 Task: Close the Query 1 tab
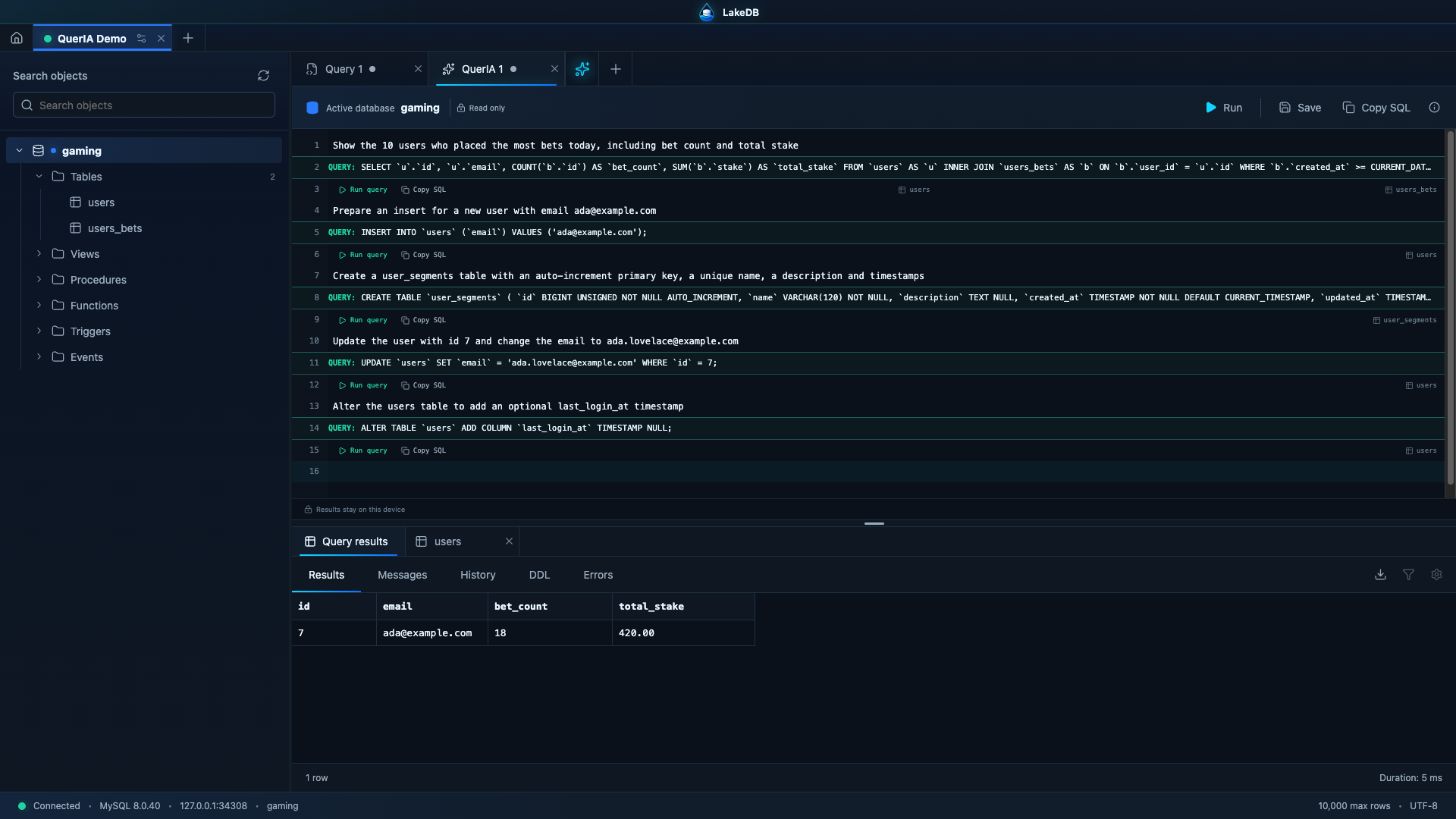point(418,69)
